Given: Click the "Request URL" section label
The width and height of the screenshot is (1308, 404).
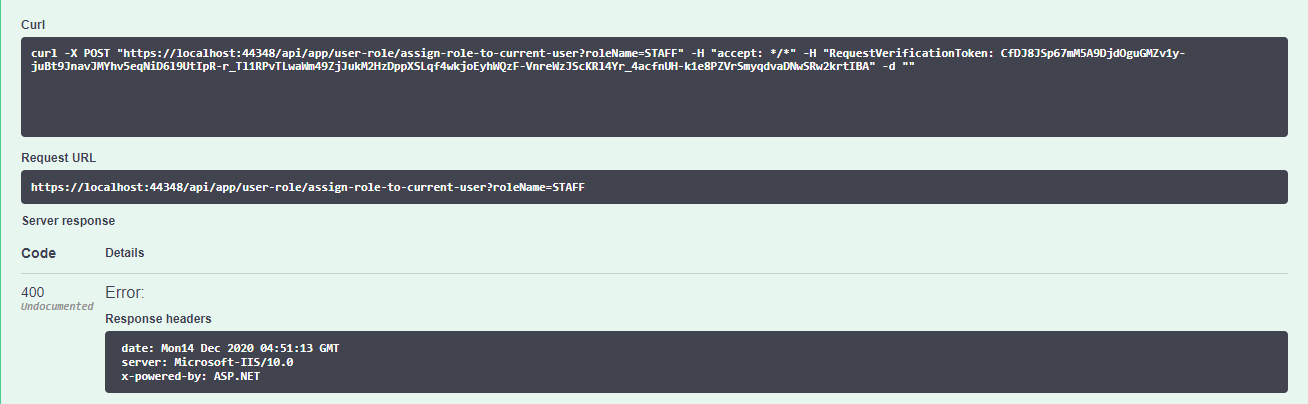Looking at the screenshot, I should (58, 158).
